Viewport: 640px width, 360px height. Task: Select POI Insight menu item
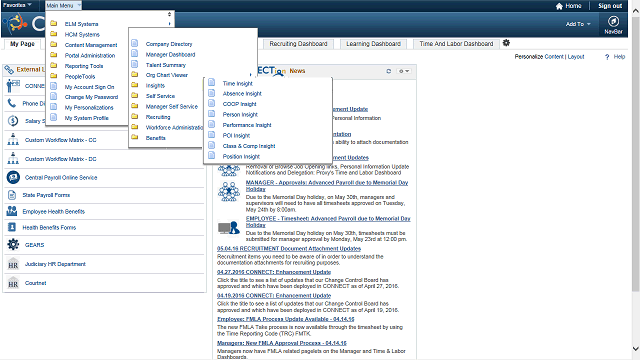click(236, 136)
